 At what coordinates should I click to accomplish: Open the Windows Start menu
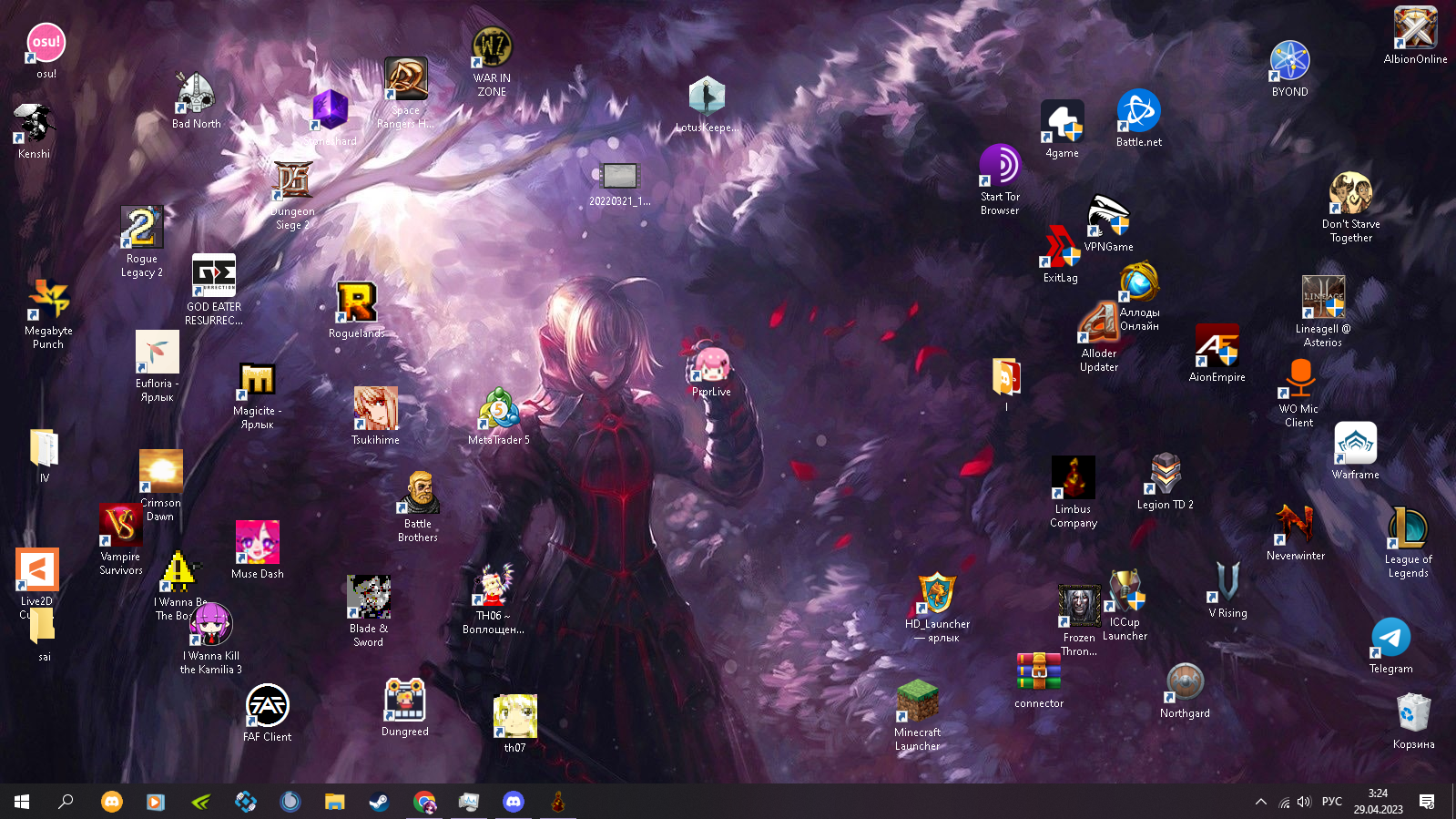coord(22,802)
